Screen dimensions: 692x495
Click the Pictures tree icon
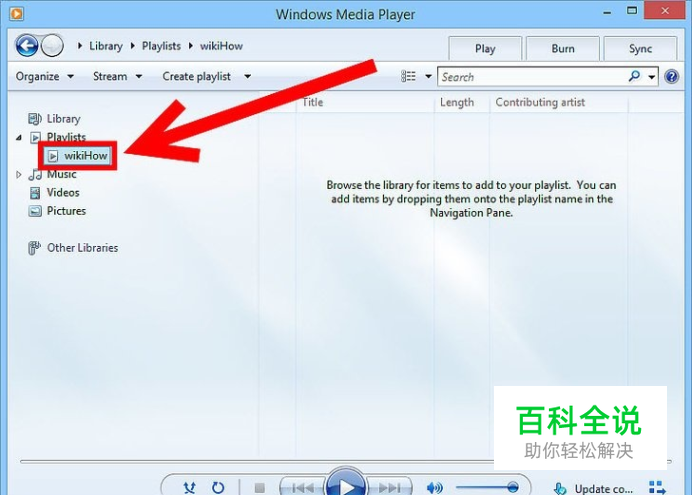coord(35,211)
